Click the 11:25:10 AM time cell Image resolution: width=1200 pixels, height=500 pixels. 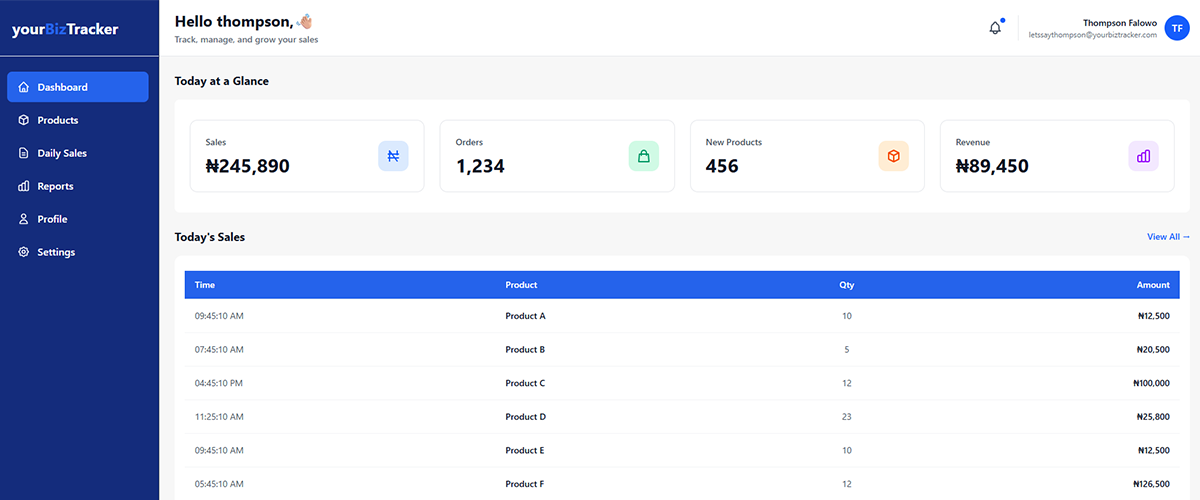pyautogui.click(x=219, y=417)
